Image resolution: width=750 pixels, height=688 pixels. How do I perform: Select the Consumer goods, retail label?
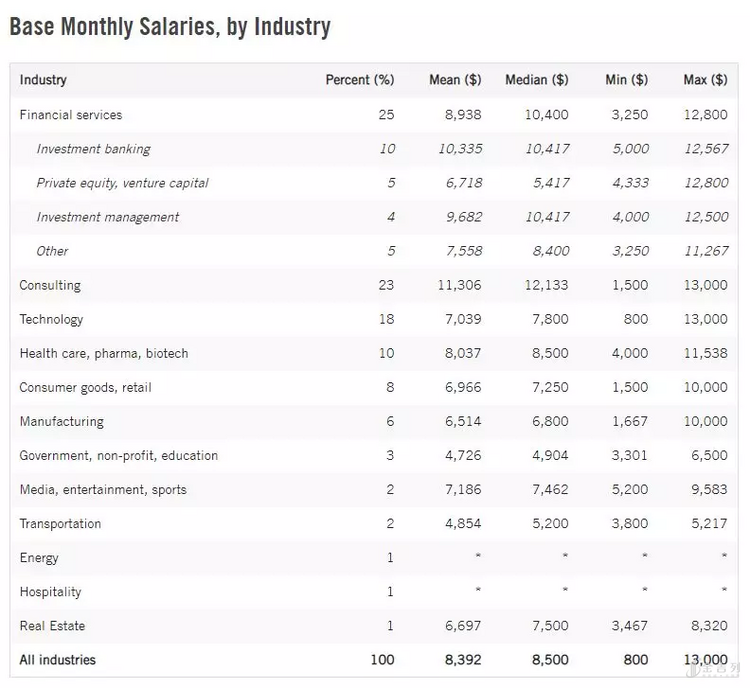pyautogui.click(x=86, y=387)
